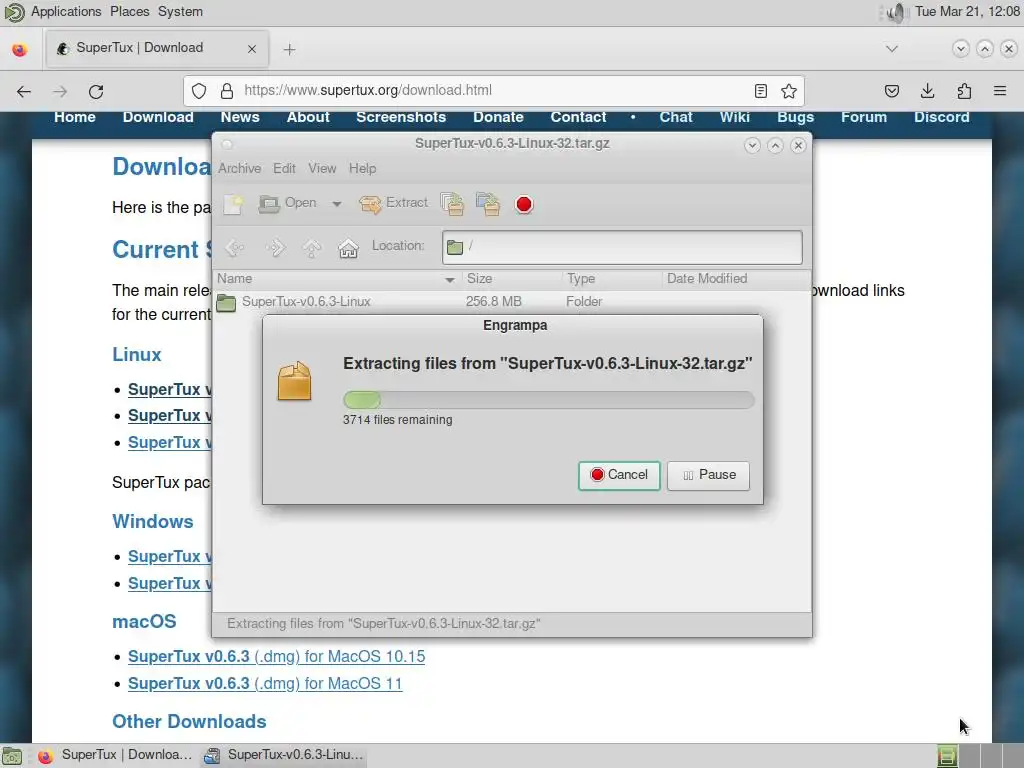Switch to SuperTux-v0.6.3 Engrampa taskbar entry

click(x=283, y=755)
